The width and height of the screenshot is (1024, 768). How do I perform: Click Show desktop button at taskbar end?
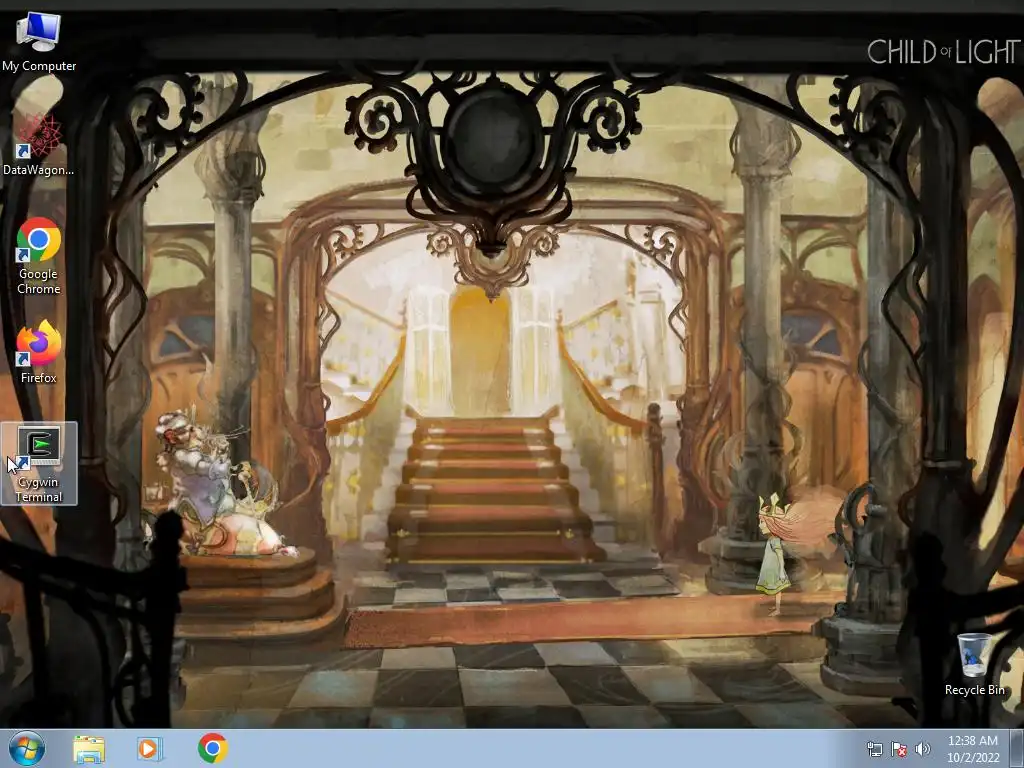[1017, 749]
